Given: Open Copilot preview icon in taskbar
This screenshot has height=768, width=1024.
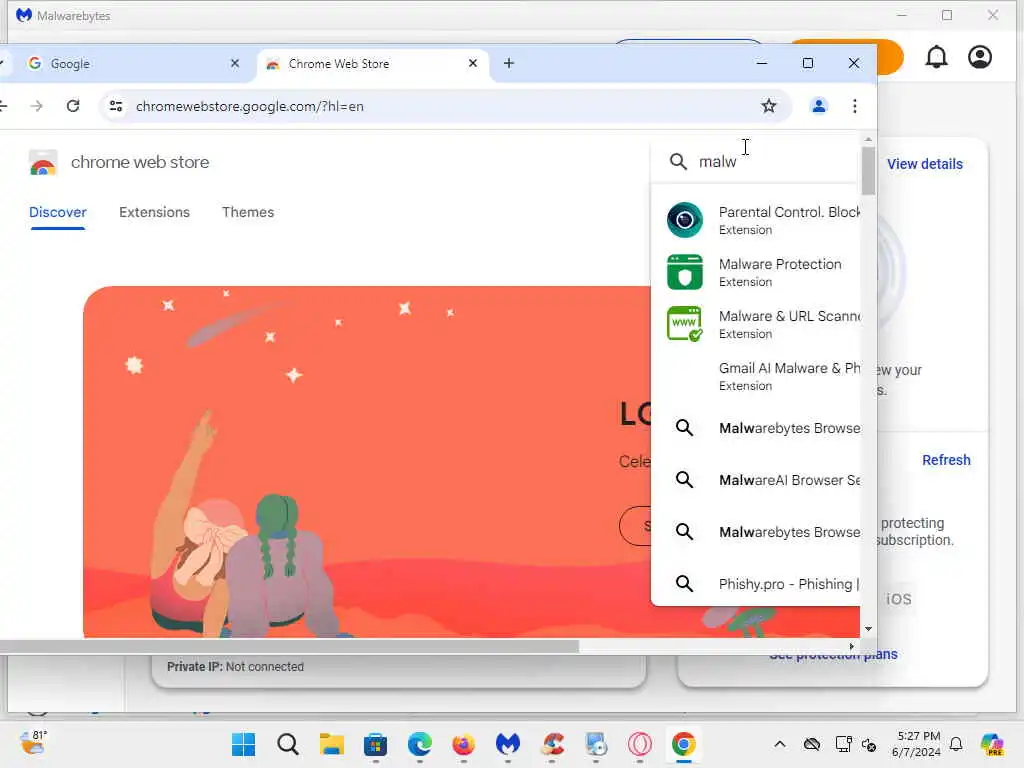Looking at the screenshot, I should point(992,744).
